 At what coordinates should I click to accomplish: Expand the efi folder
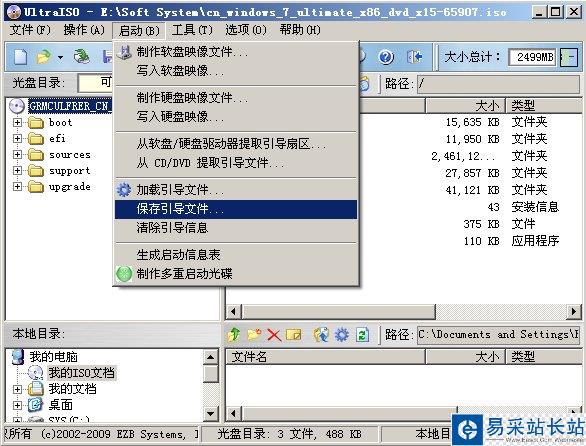coord(17,138)
